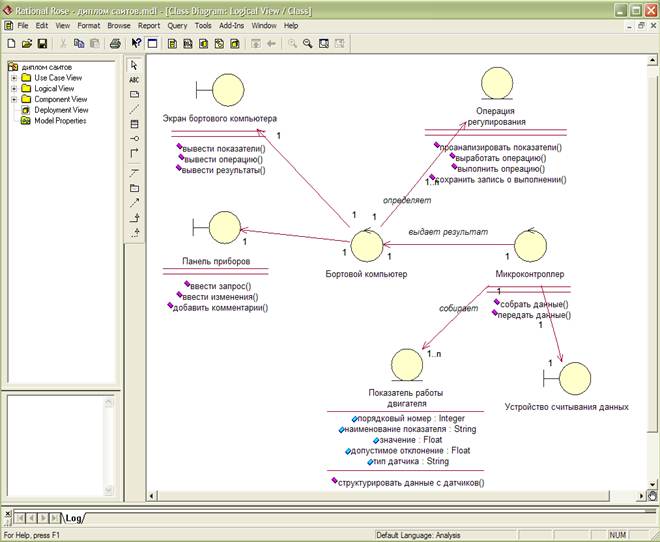The width and height of the screenshot is (660, 542).
Task: Select the Микроконтроллер class circle
Action: click(x=530, y=246)
